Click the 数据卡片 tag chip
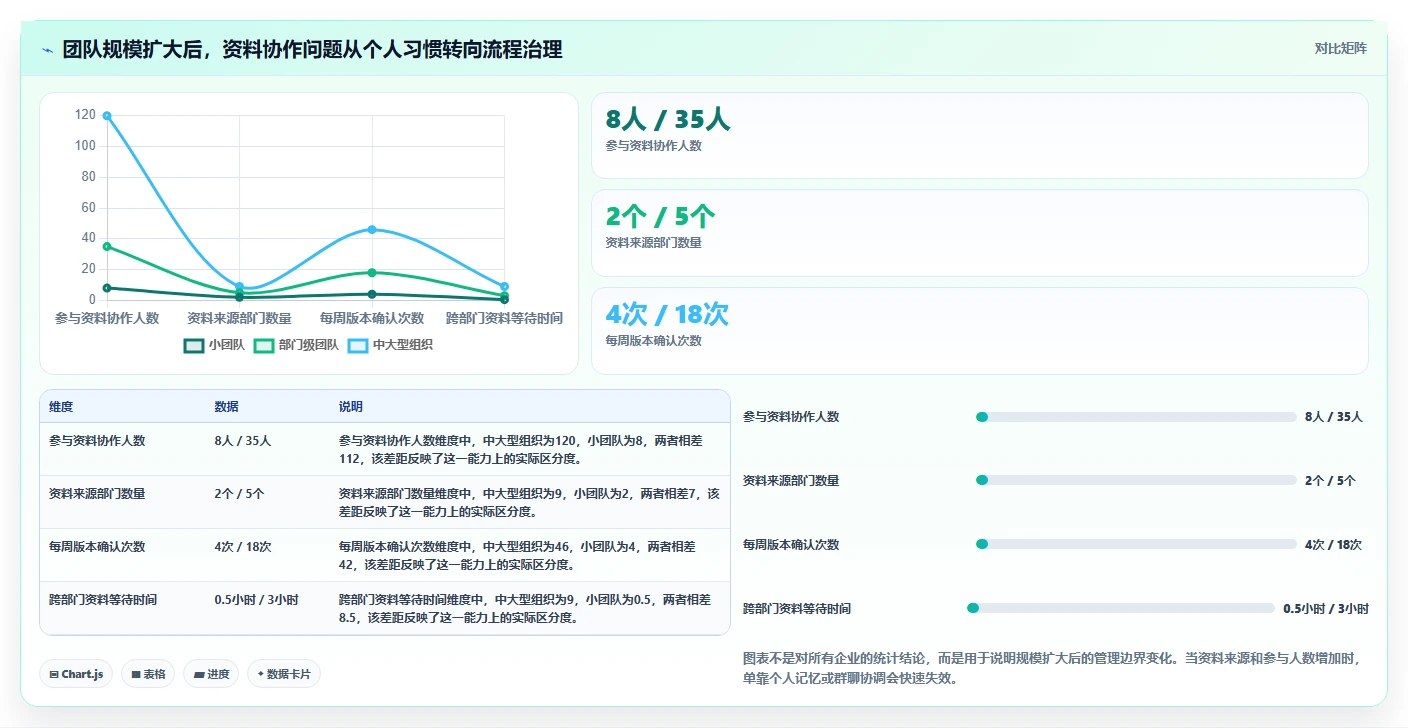1408x728 pixels. coord(284,674)
